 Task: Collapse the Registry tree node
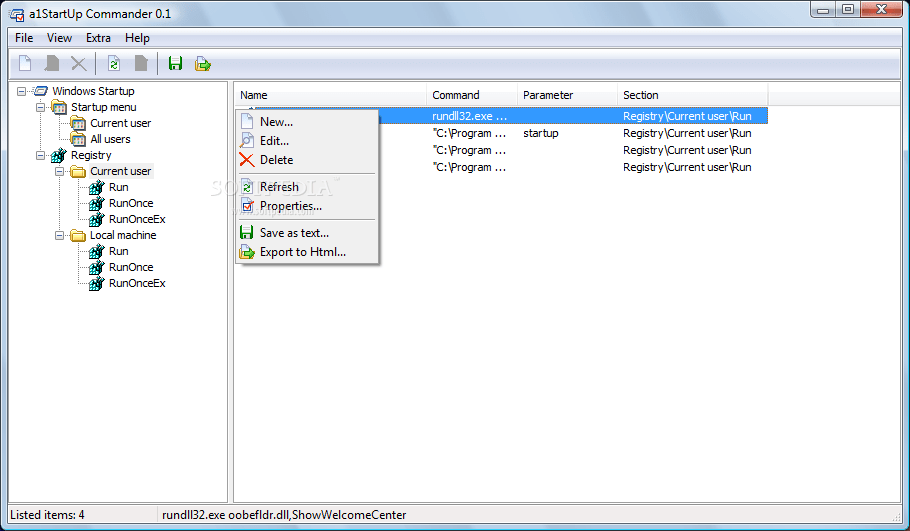point(40,156)
